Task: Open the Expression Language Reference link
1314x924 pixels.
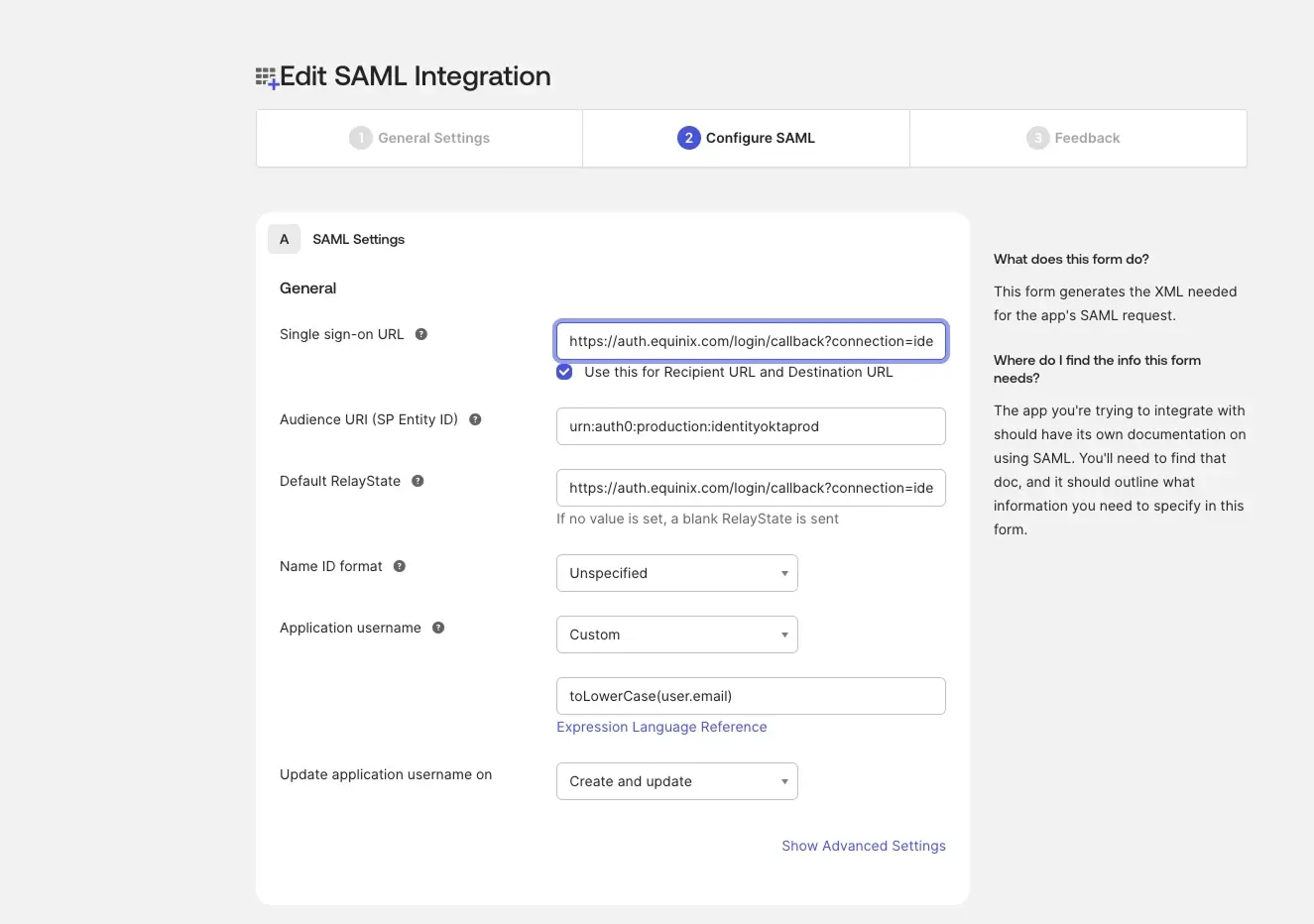Action: [661, 726]
